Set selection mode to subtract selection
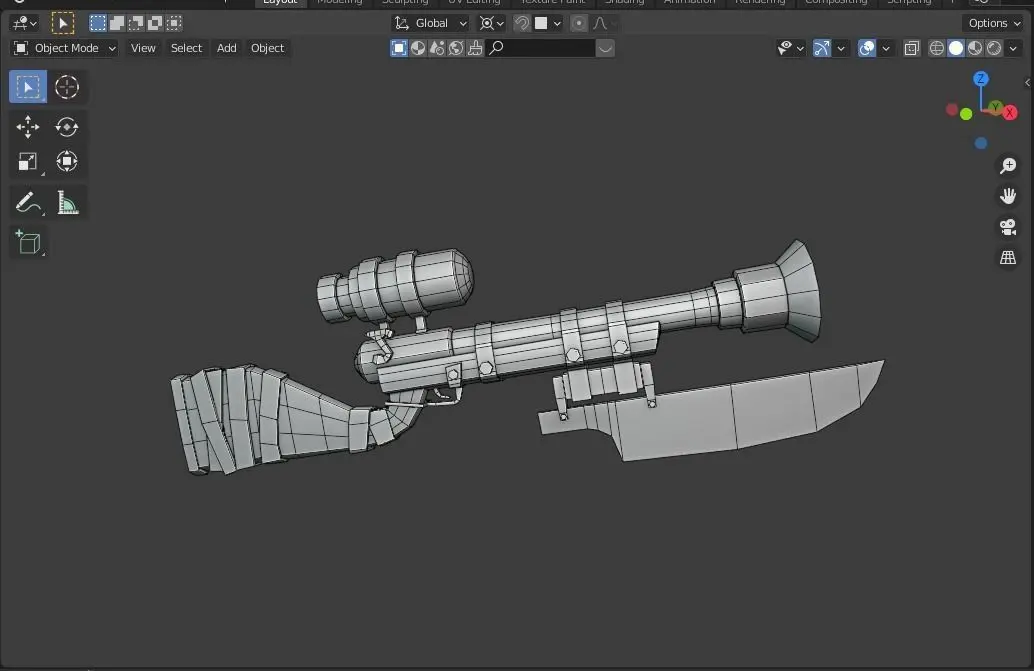 tap(136, 24)
